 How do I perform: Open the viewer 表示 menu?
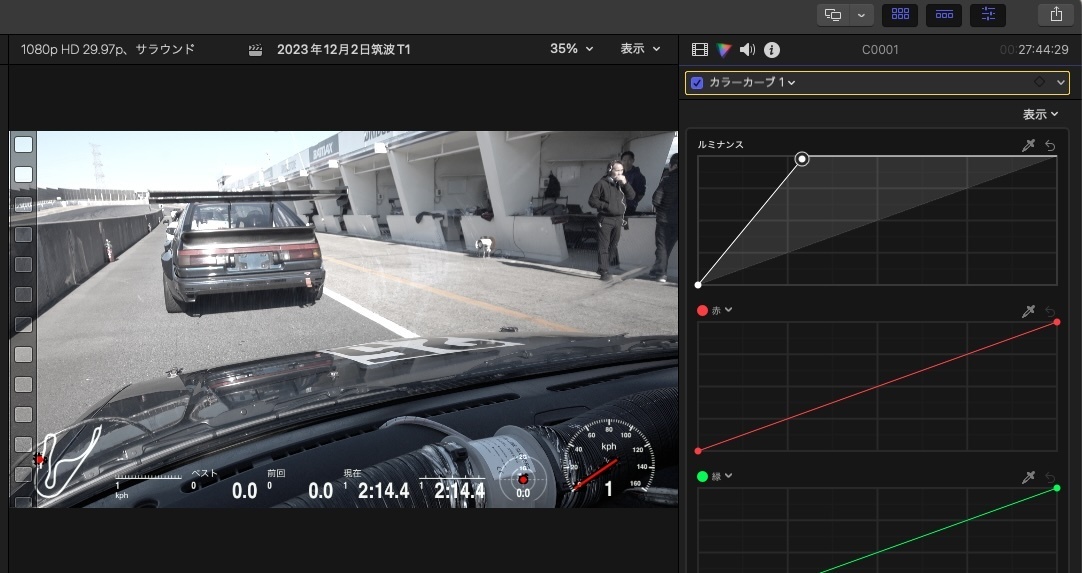(x=640, y=49)
